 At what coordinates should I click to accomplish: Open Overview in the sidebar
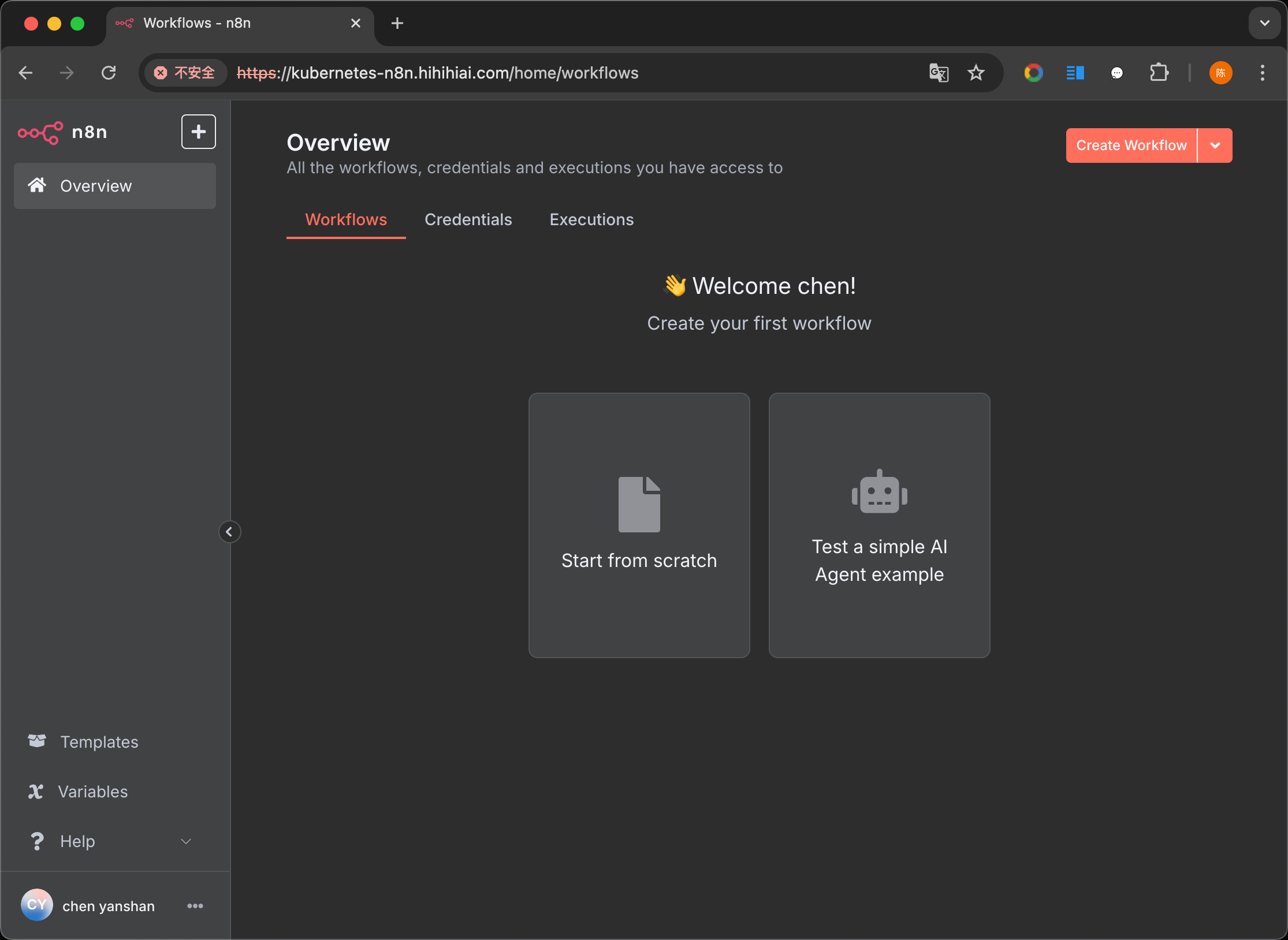[115, 186]
